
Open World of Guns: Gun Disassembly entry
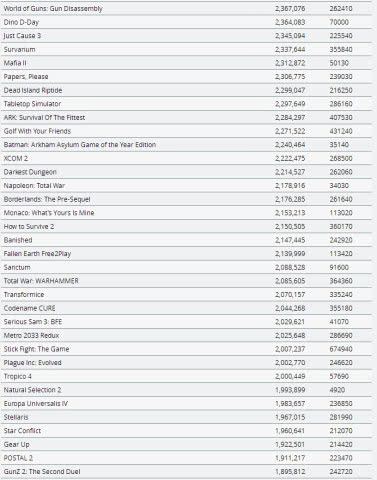53,9
